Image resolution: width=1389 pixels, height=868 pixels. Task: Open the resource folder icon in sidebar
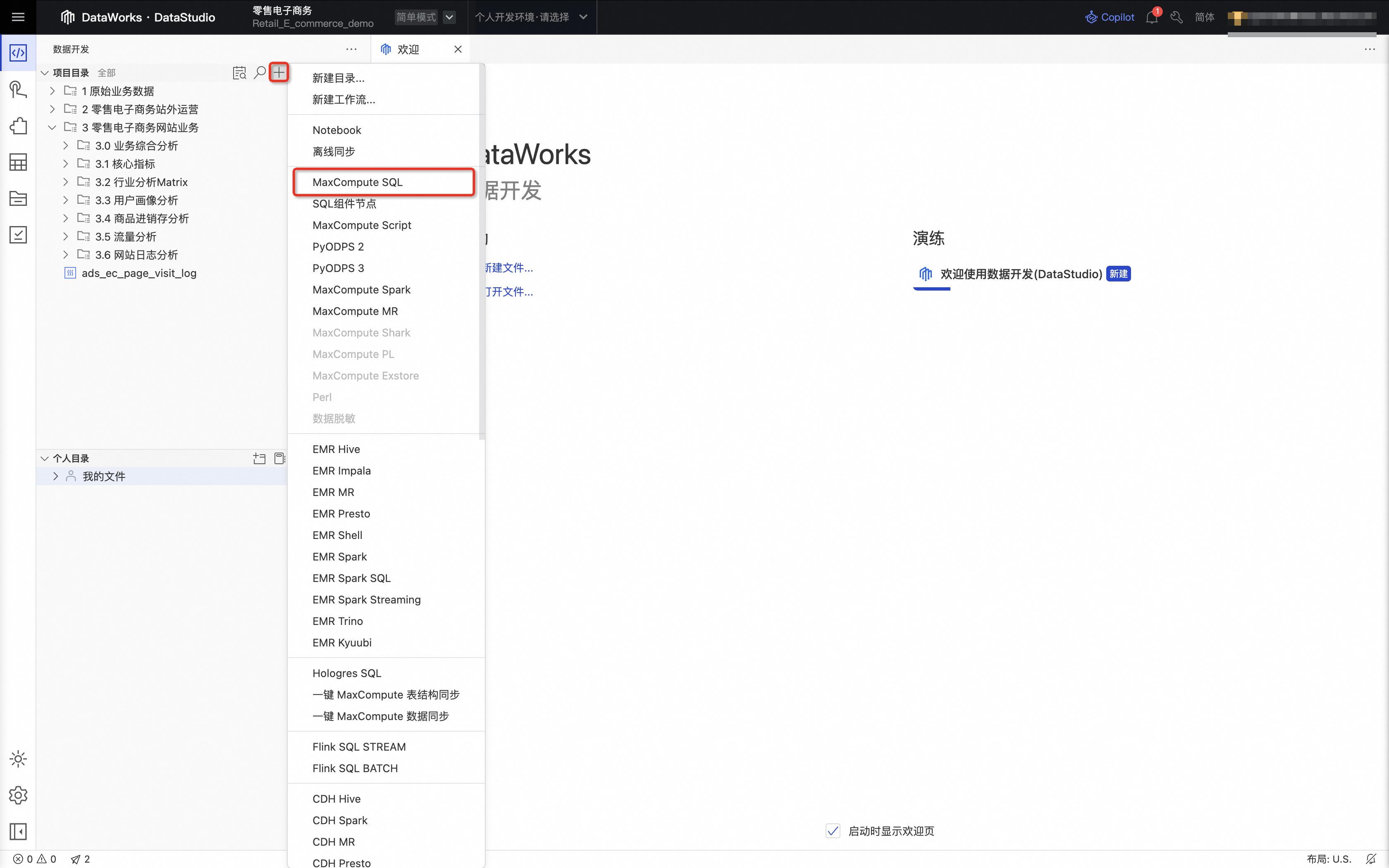(x=18, y=198)
